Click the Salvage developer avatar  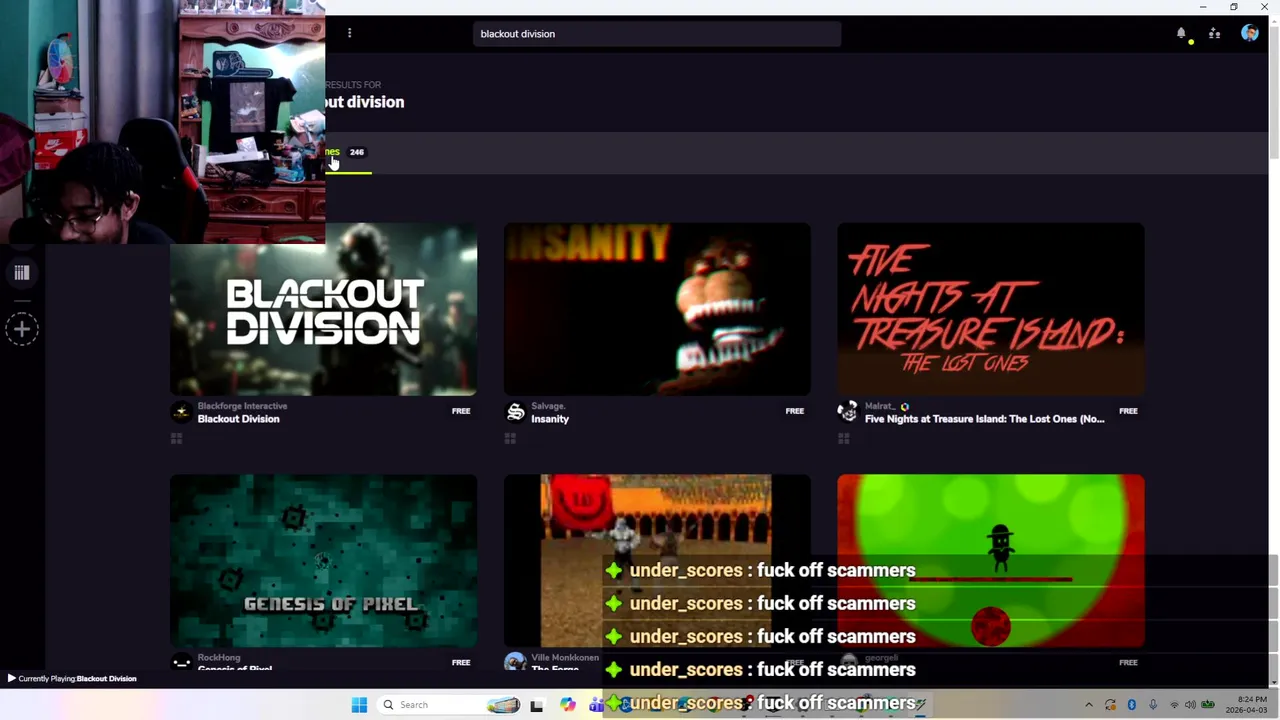coord(515,412)
